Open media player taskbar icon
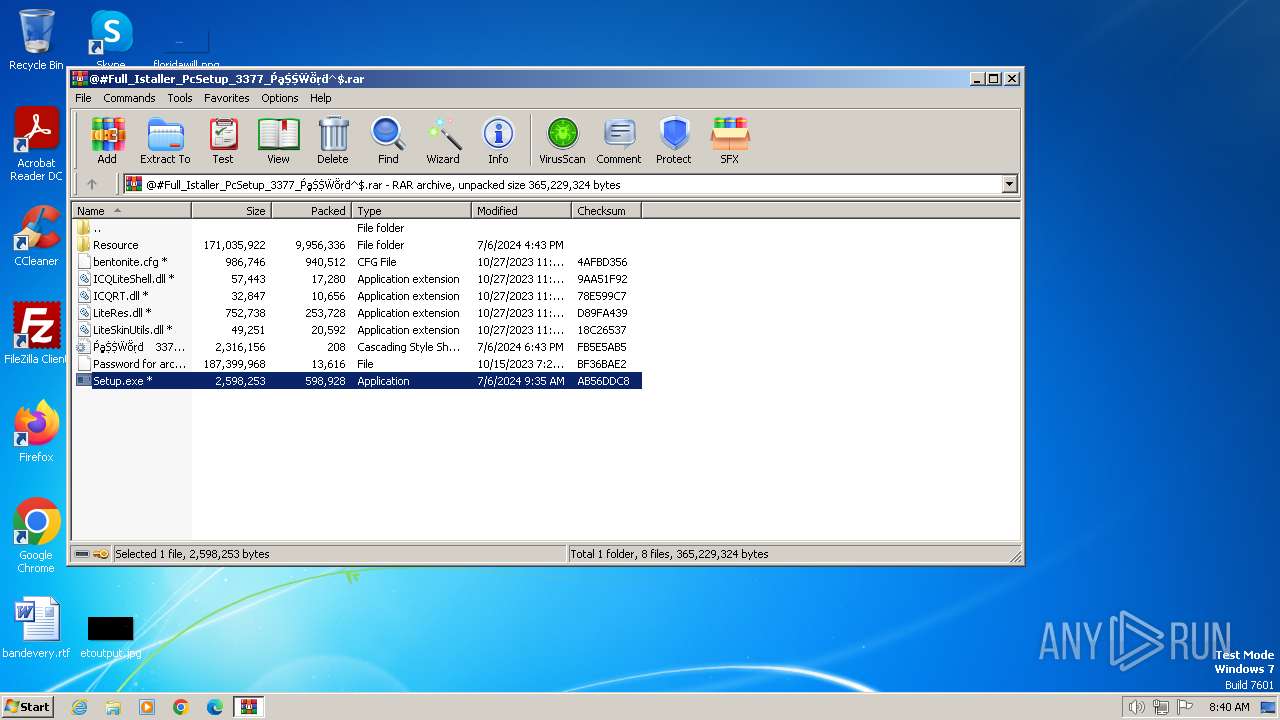 pyautogui.click(x=147, y=707)
